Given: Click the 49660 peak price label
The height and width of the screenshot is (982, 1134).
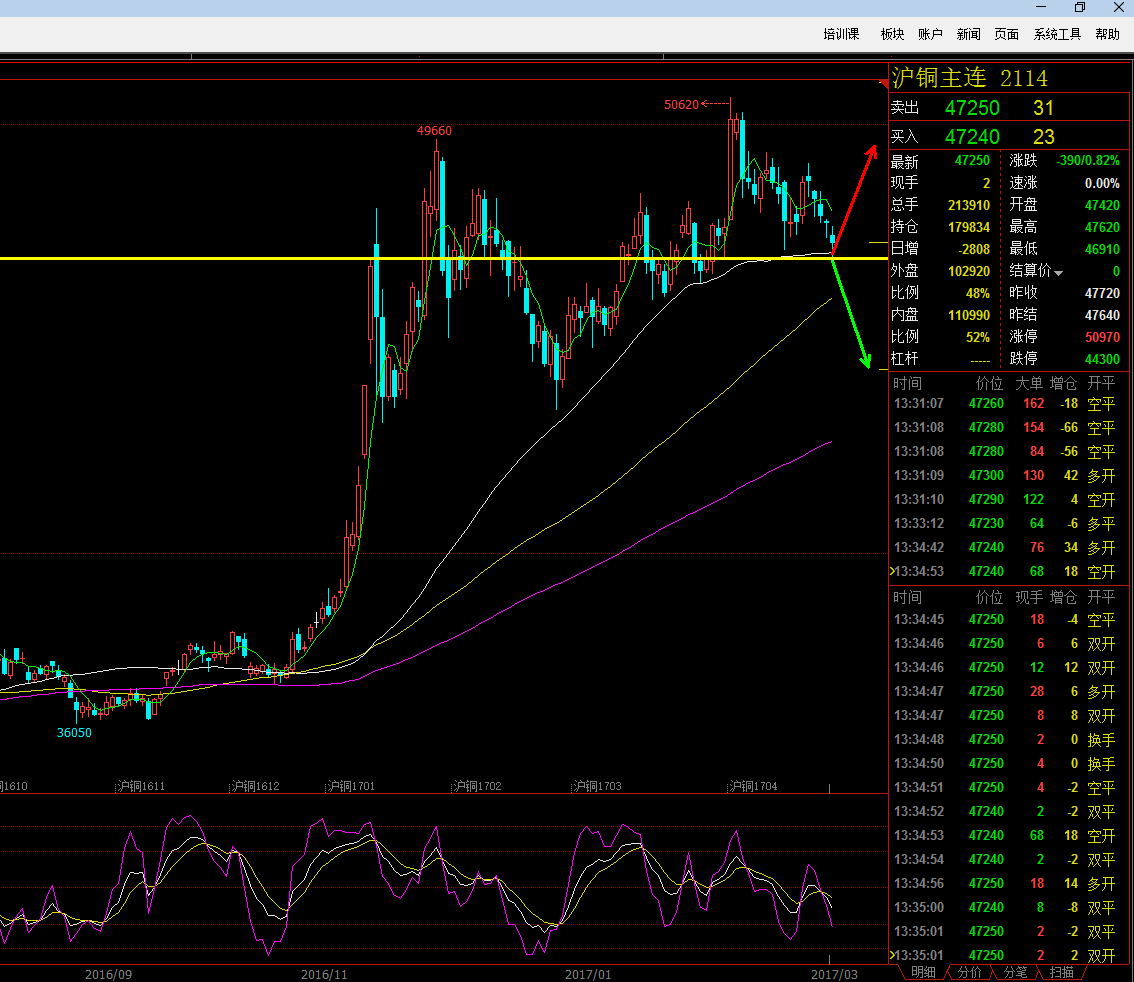Looking at the screenshot, I should click(x=434, y=131).
